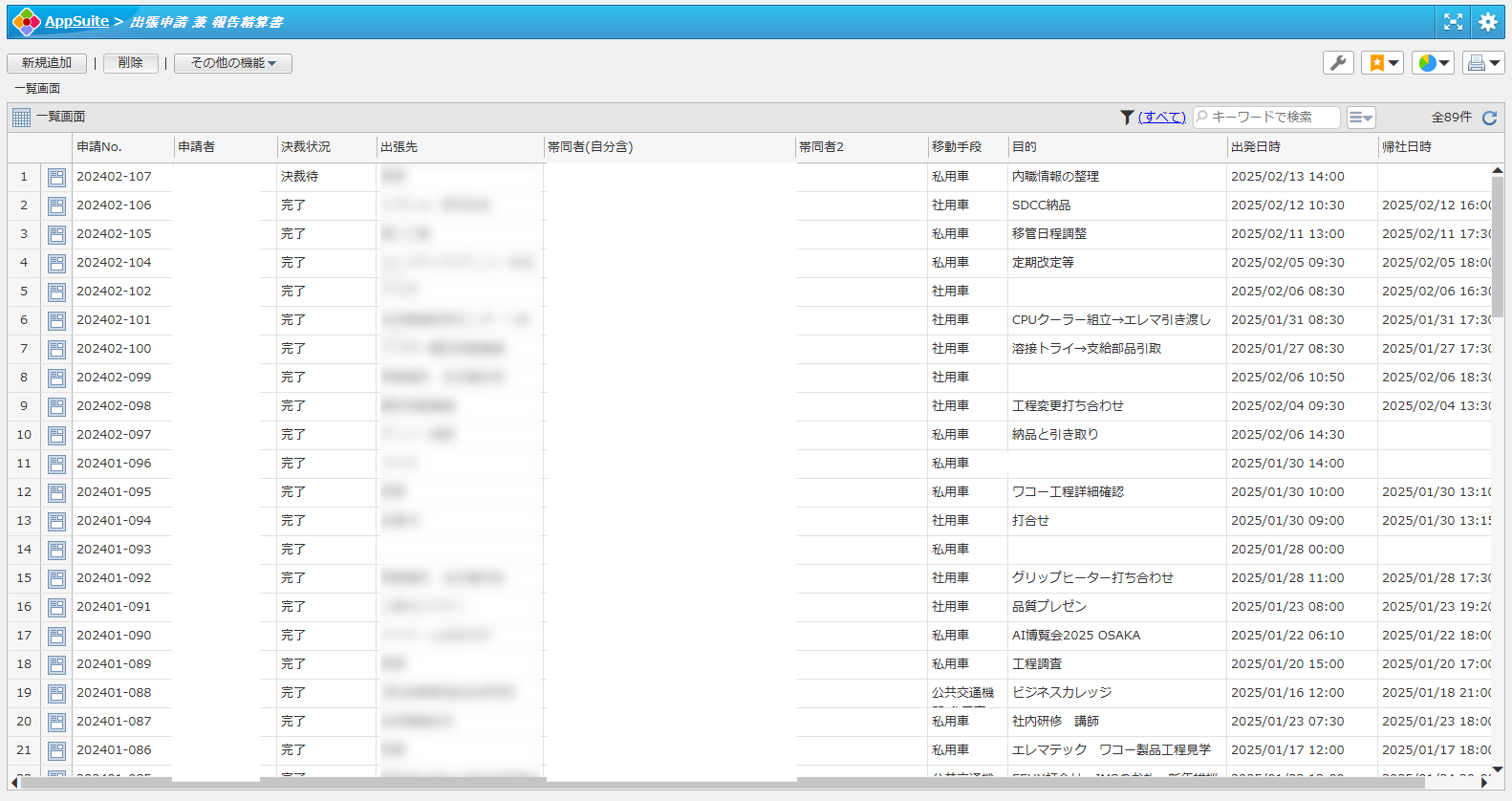Click the 新規追加 button
The image size is (1512, 801).
[x=47, y=63]
